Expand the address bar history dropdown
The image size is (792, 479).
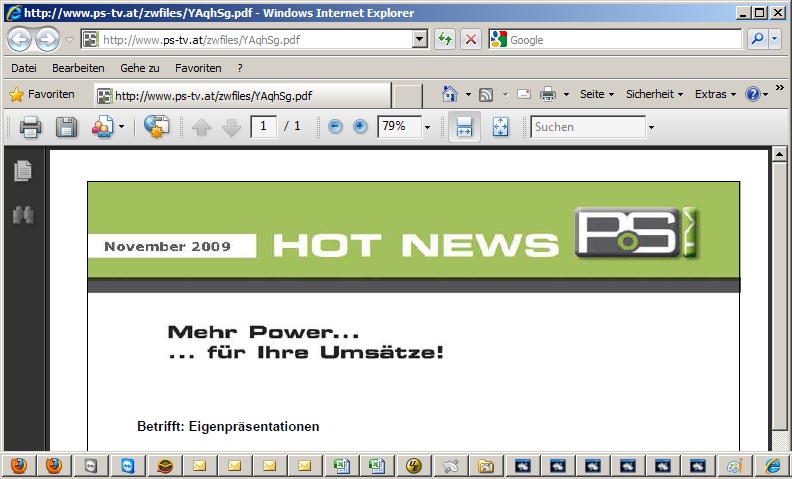point(420,39)
